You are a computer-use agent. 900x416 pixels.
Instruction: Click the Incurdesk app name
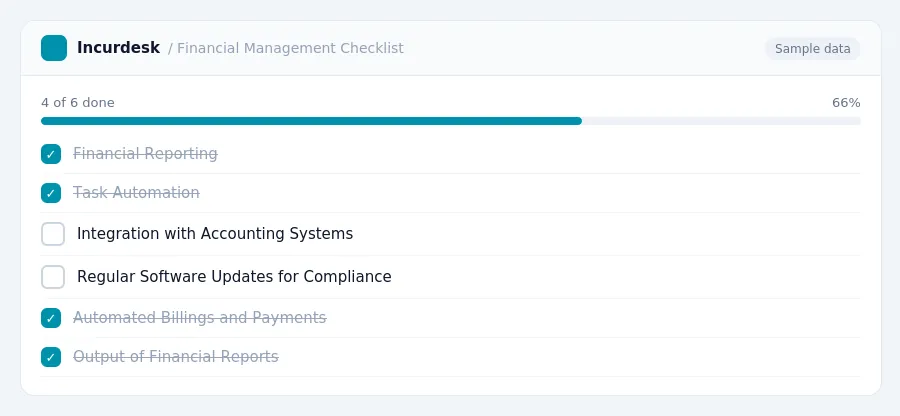coord(118,48)
